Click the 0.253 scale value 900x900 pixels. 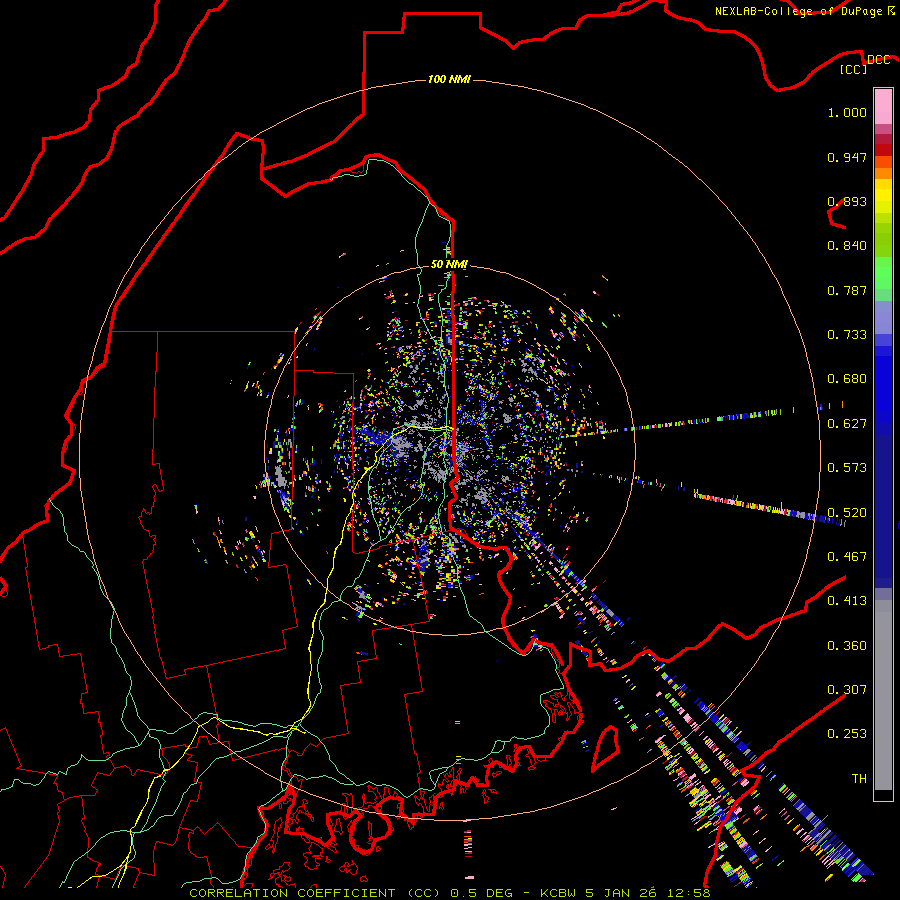[847, 734]
